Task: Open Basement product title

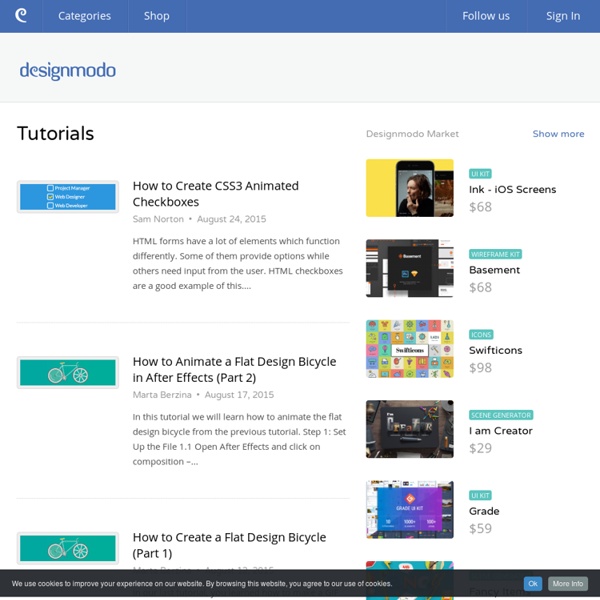Action: [x=494, y=270]
